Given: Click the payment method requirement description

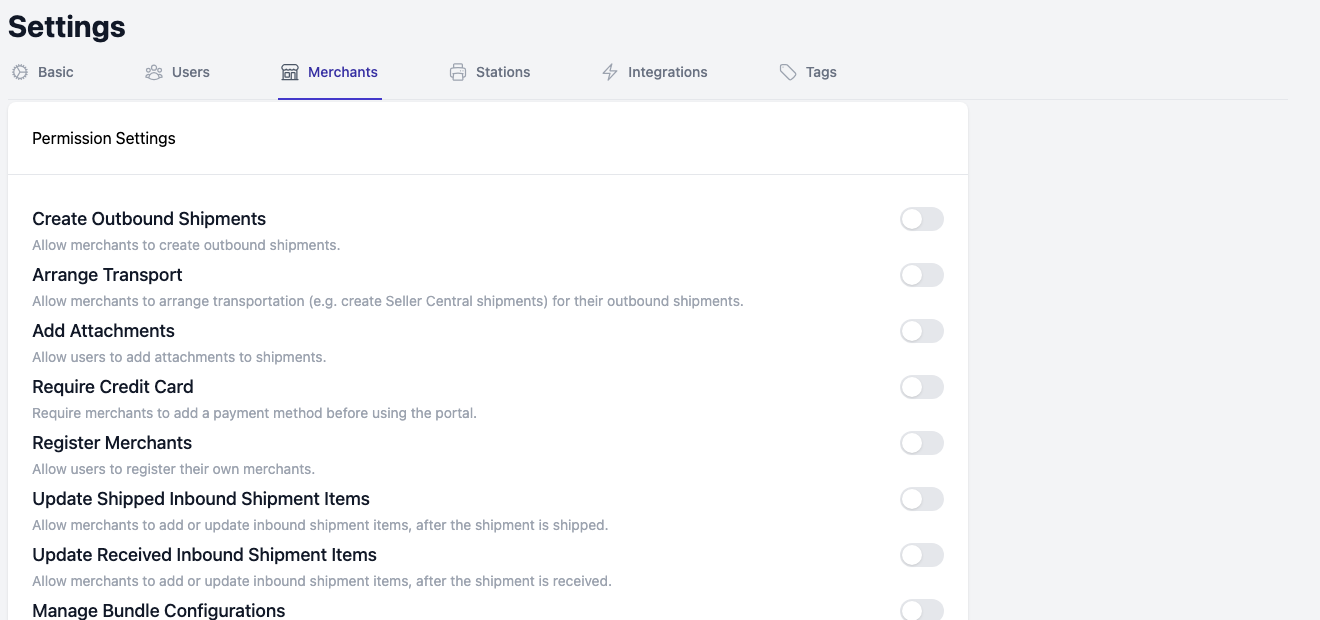Looking at the screenshot, I should tap(254, 413).
